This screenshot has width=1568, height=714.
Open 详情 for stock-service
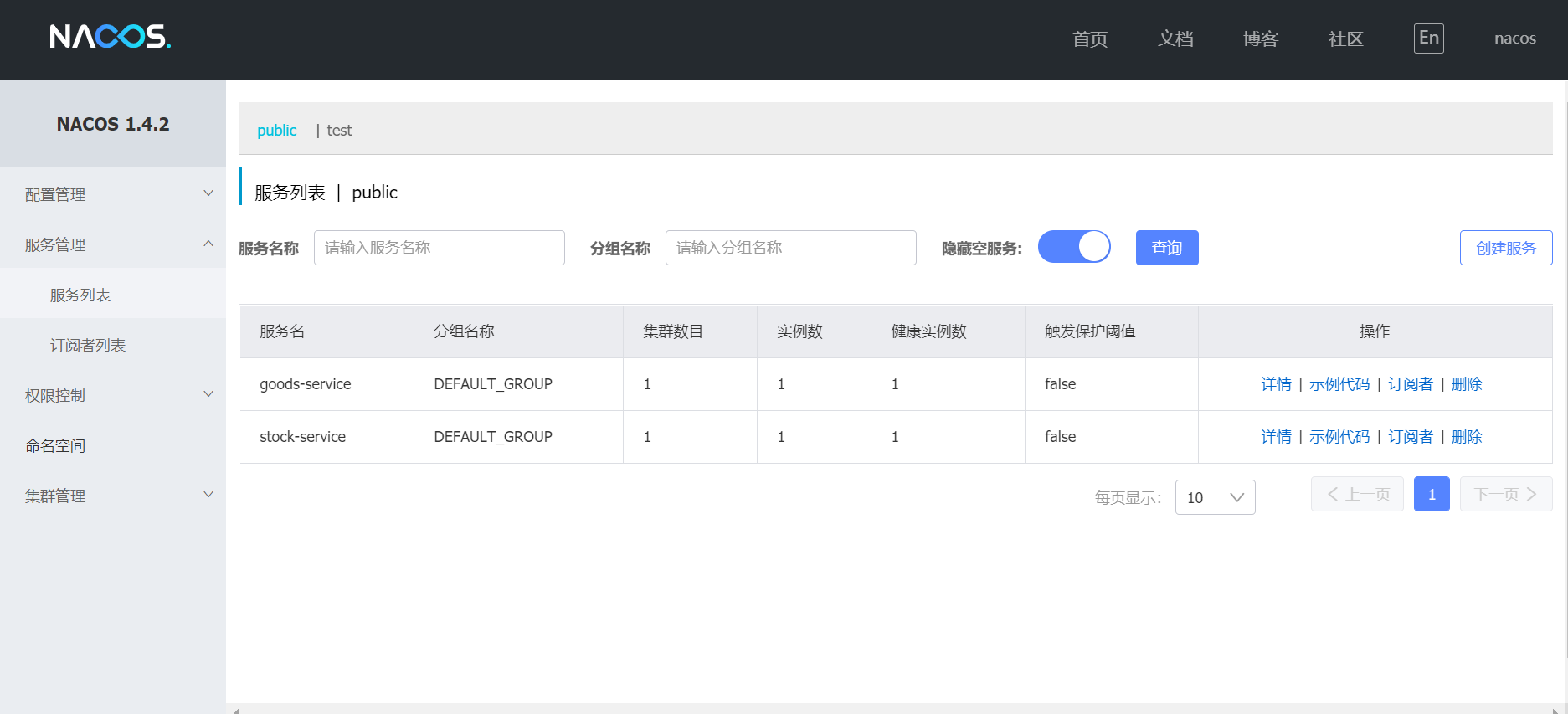[1276, 437]
